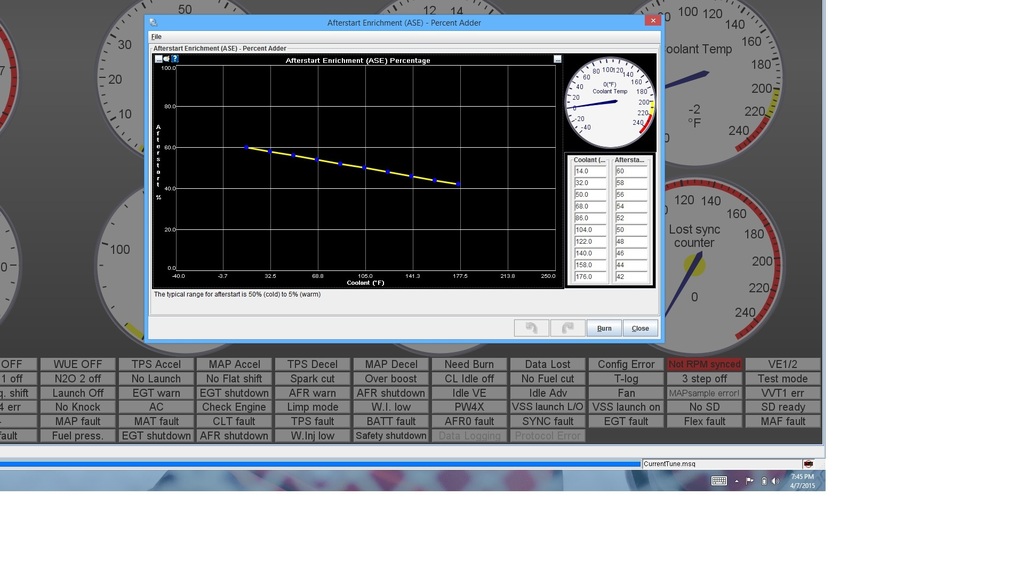Click the battery icon in system tray
The image size is (1024, 576).
pos(764,481)
